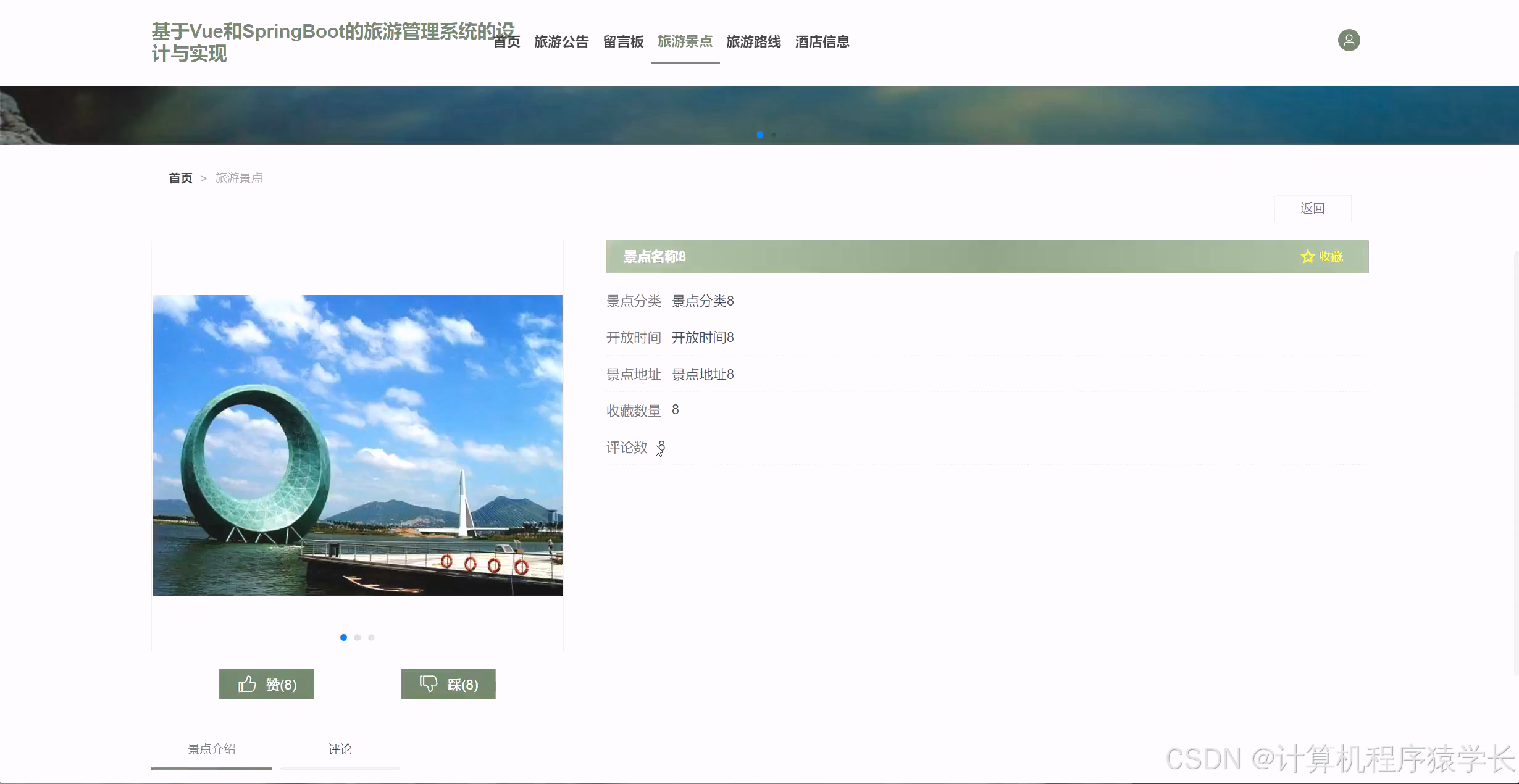Open the user profile avatar icon
The width and height of the screenshot is (1519, 784).
coord(1349,40)
